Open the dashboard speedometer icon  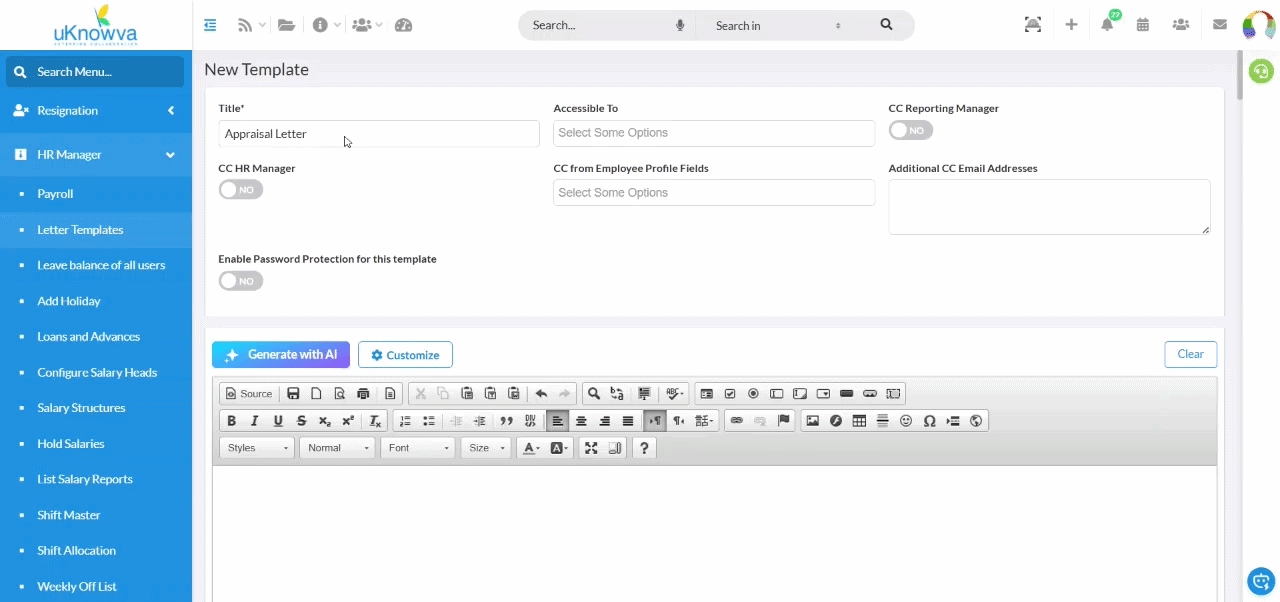(404, 25)
